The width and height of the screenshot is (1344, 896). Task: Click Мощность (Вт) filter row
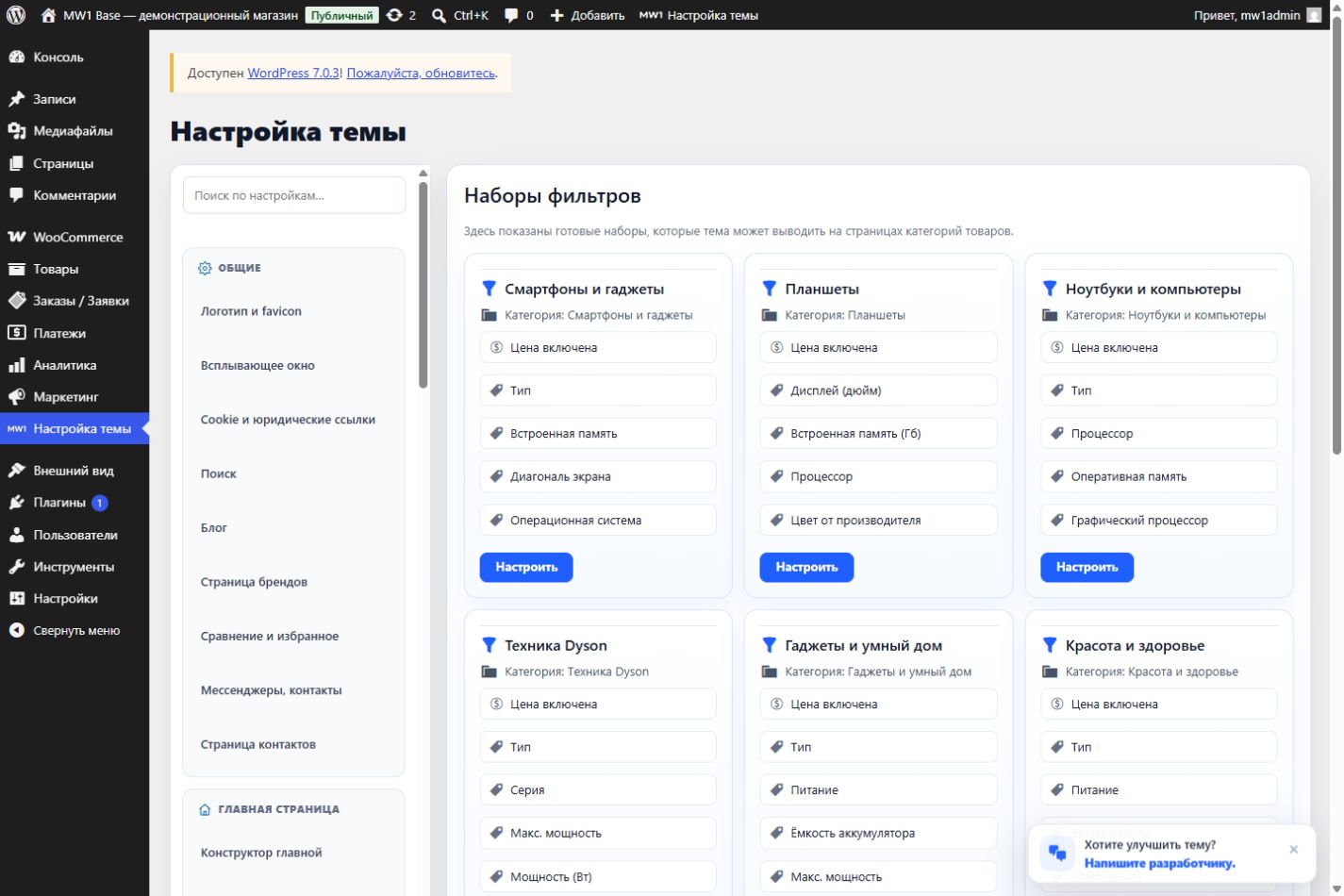598,877
